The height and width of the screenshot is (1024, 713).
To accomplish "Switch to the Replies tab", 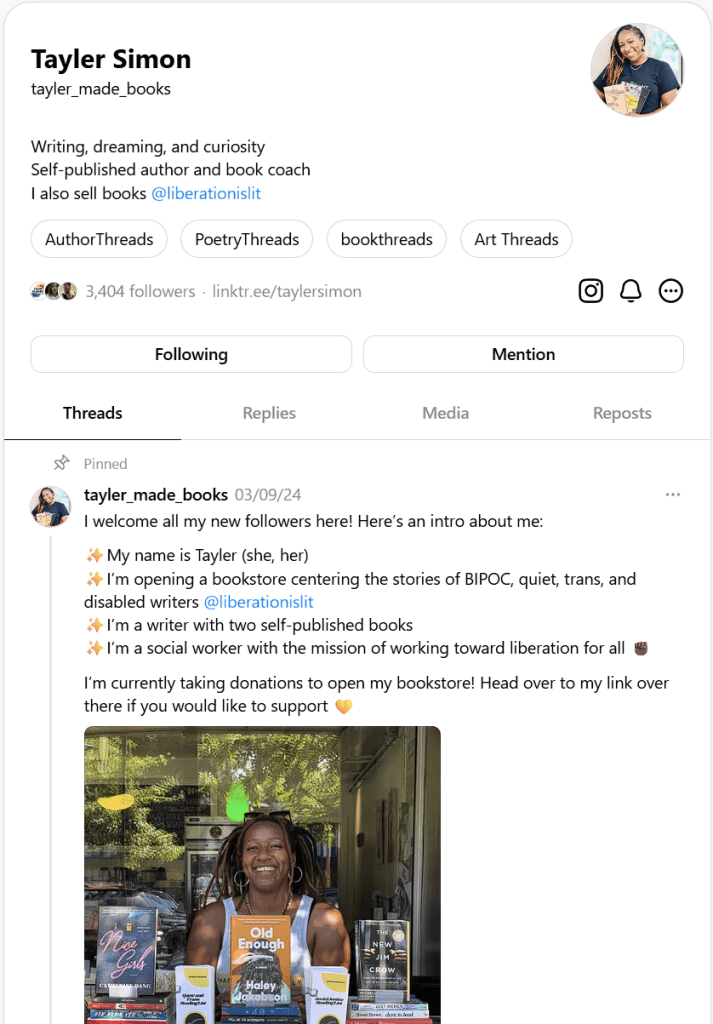I will point(269,413).
